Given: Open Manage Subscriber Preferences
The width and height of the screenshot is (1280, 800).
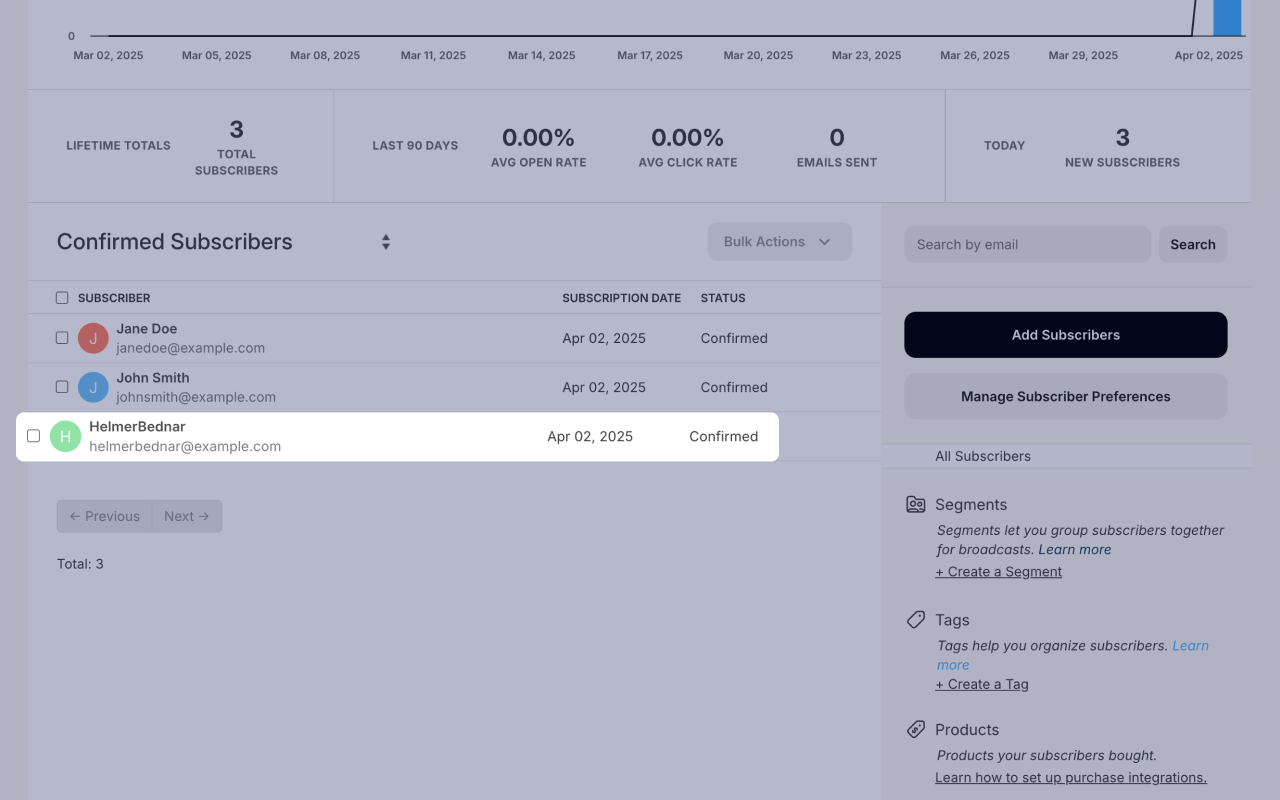Looking at the screenshot, I should pyautogui.click(x=1065, y=396).
